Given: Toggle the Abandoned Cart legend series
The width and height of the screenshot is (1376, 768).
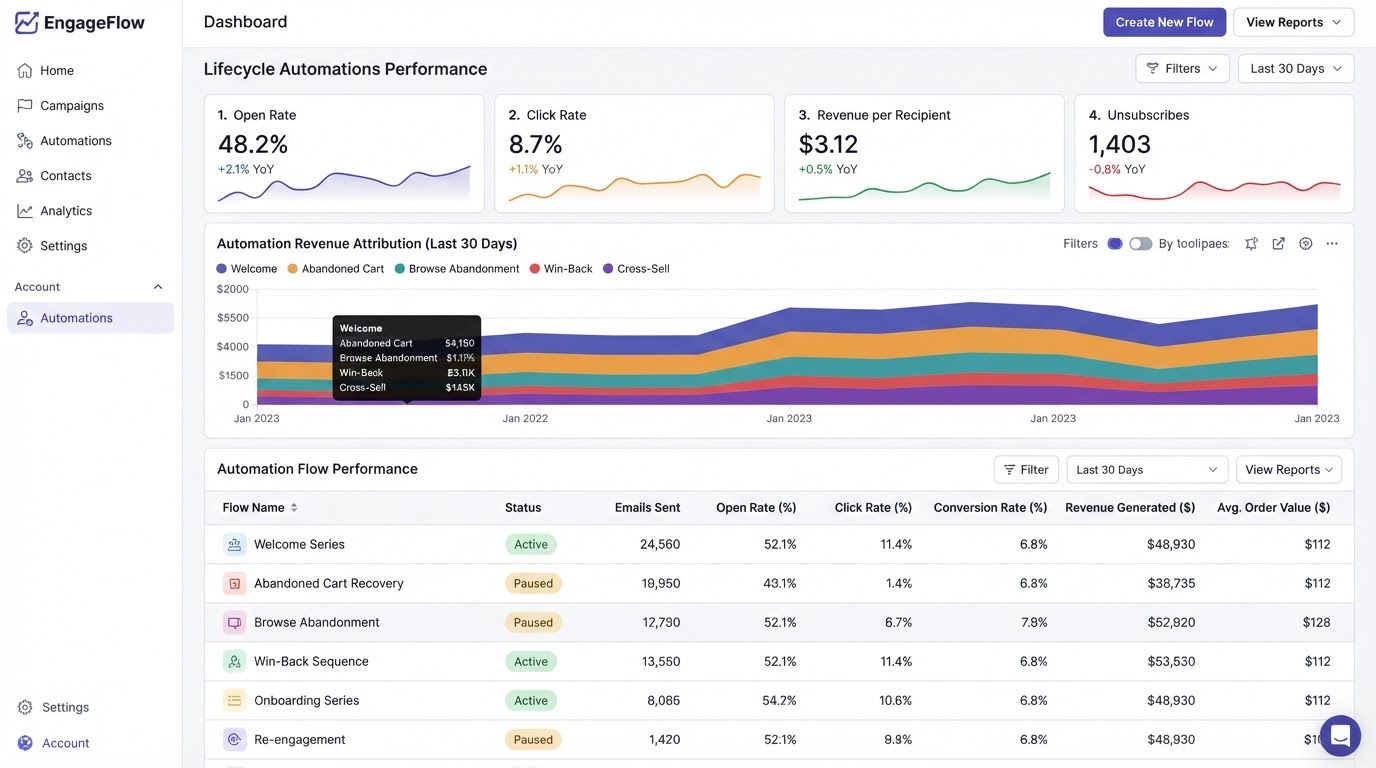Looking at the screenshot, I should click(x=336, y=269).
